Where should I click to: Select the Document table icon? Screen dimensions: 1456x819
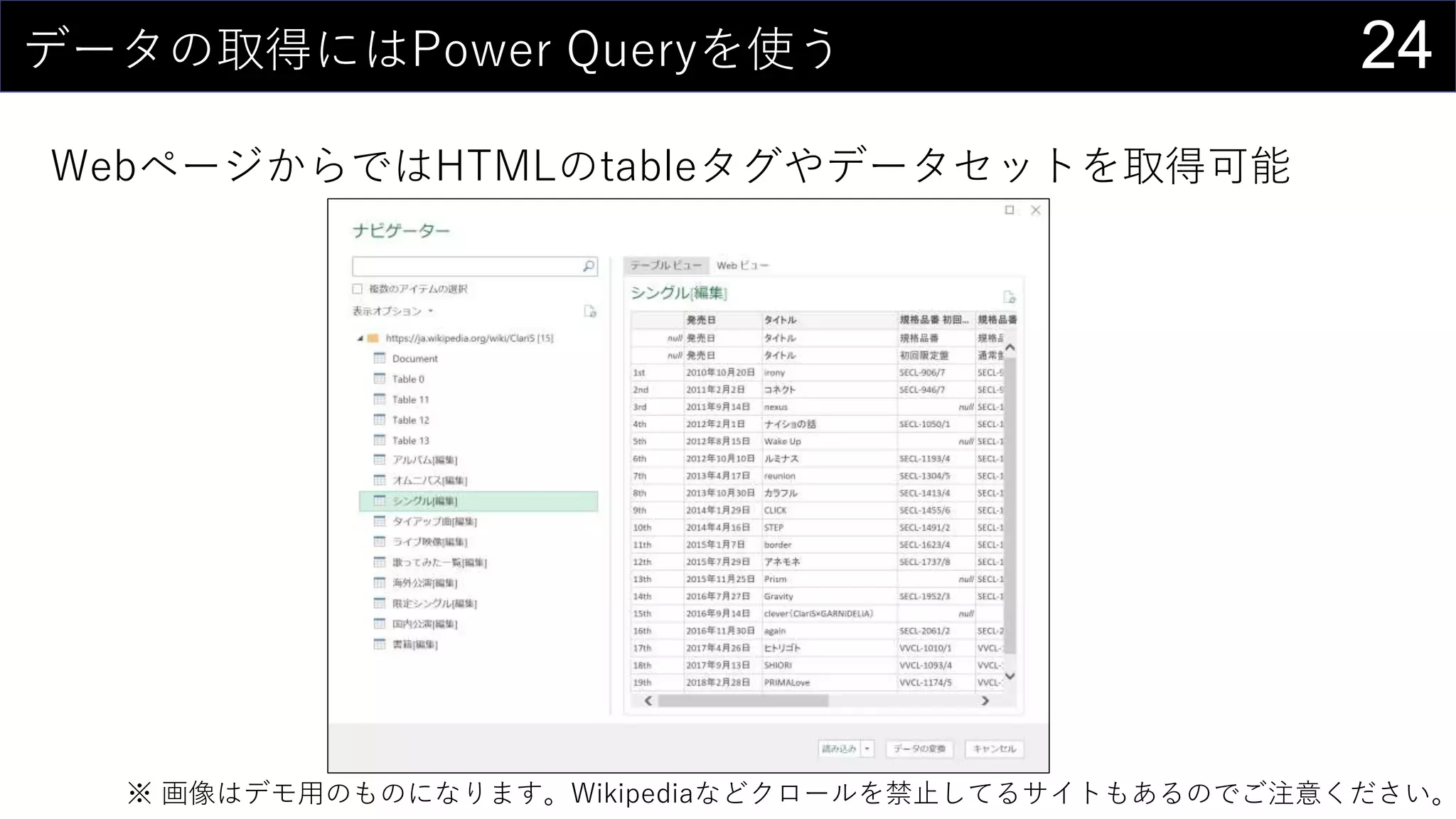click(x=380, y=358)
